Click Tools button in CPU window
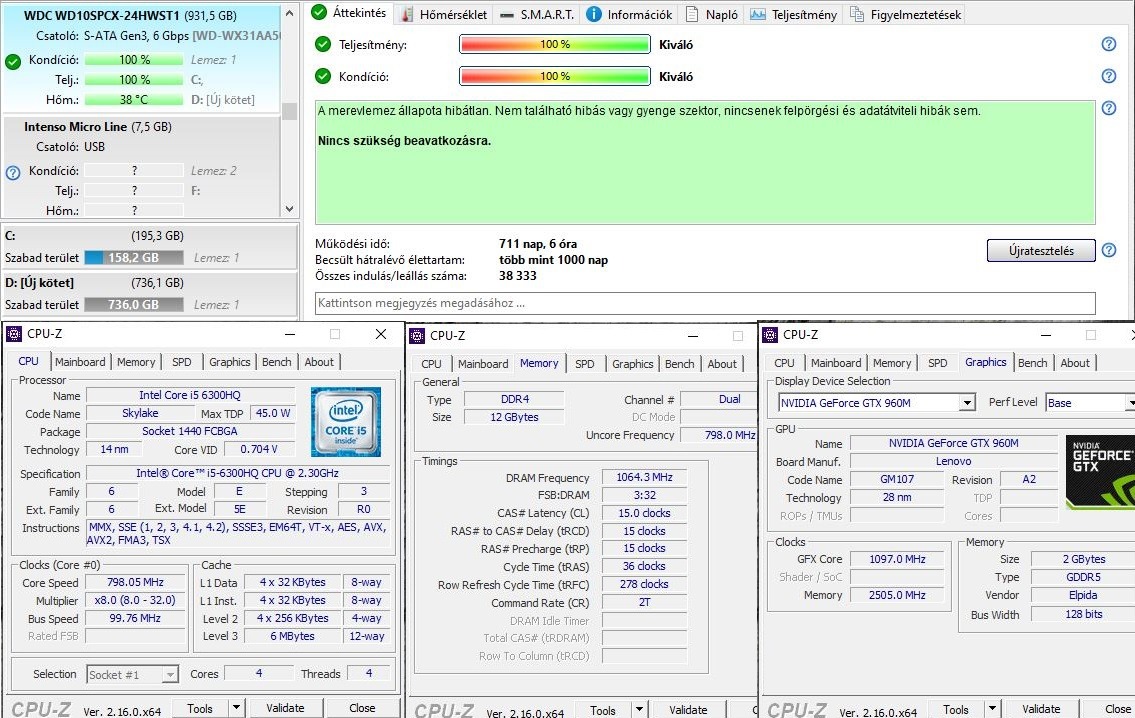1135x718 pixels. [200, 708]
